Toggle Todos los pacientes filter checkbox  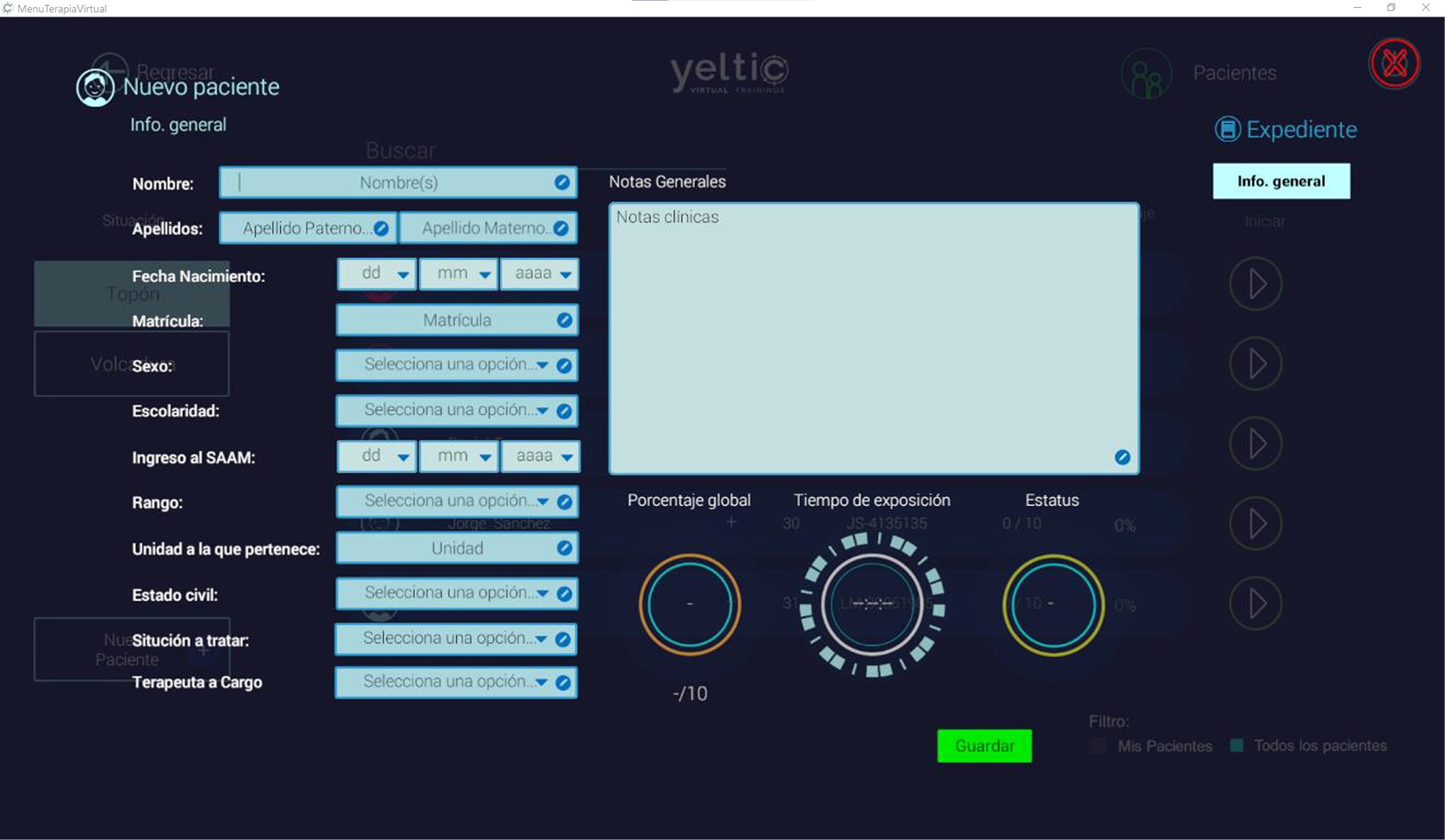click(1237, 745)
